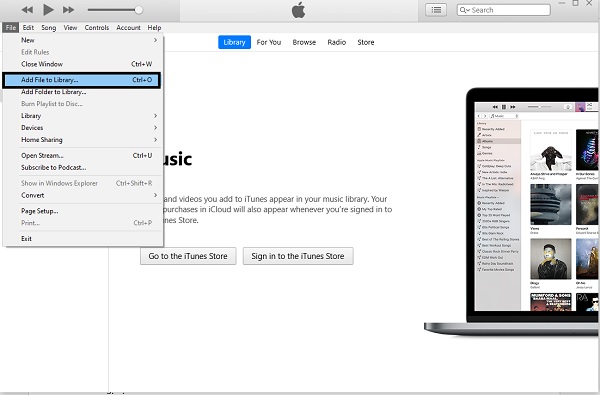Switch to the For You tab
The width and height of the screenshot is (600, 395).
pos(269,42)
